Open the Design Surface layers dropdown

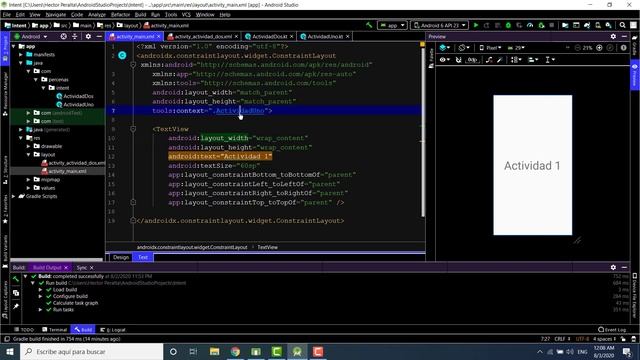[x=444, y=48]
